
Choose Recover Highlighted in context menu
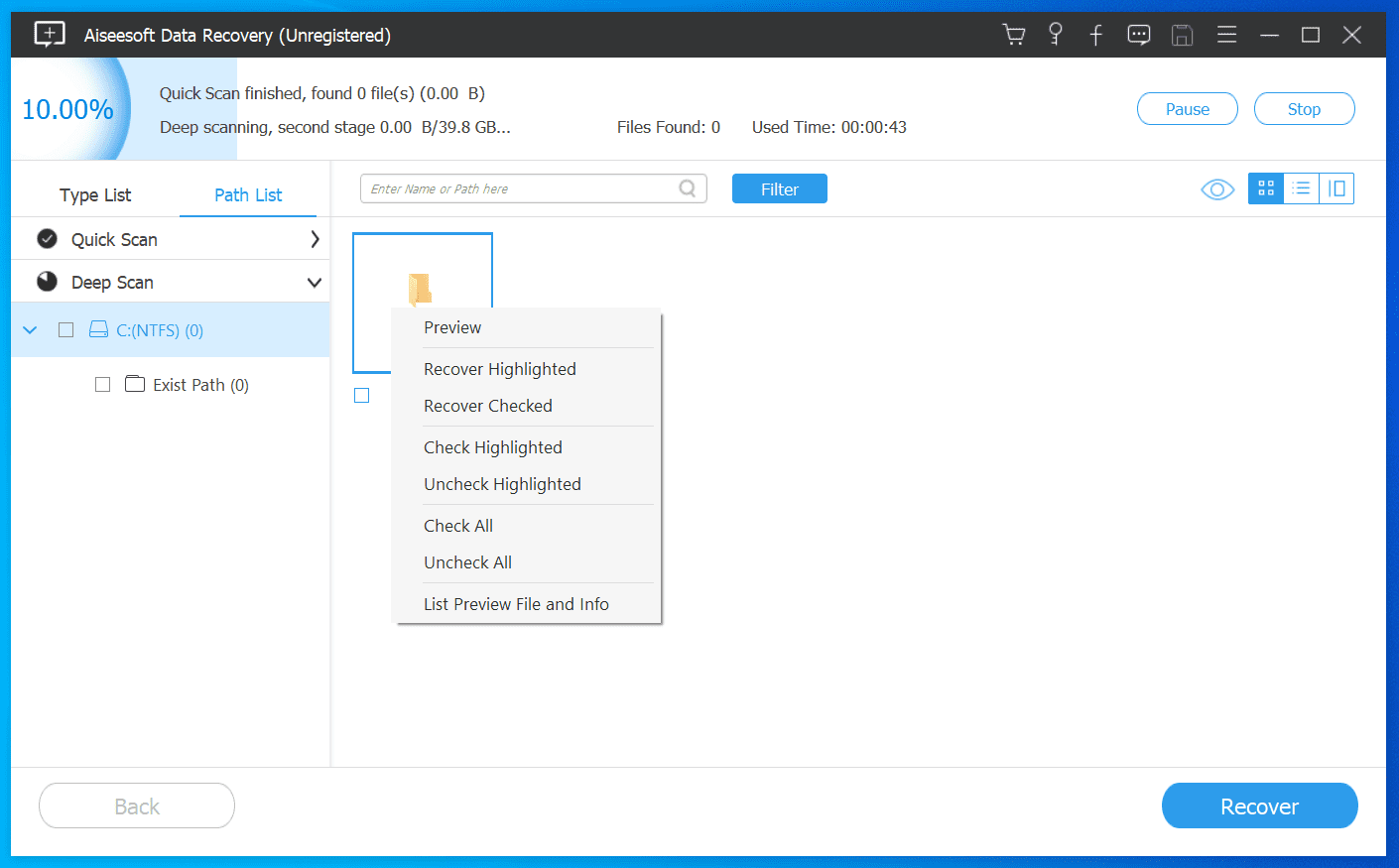(x=528, y=369)
